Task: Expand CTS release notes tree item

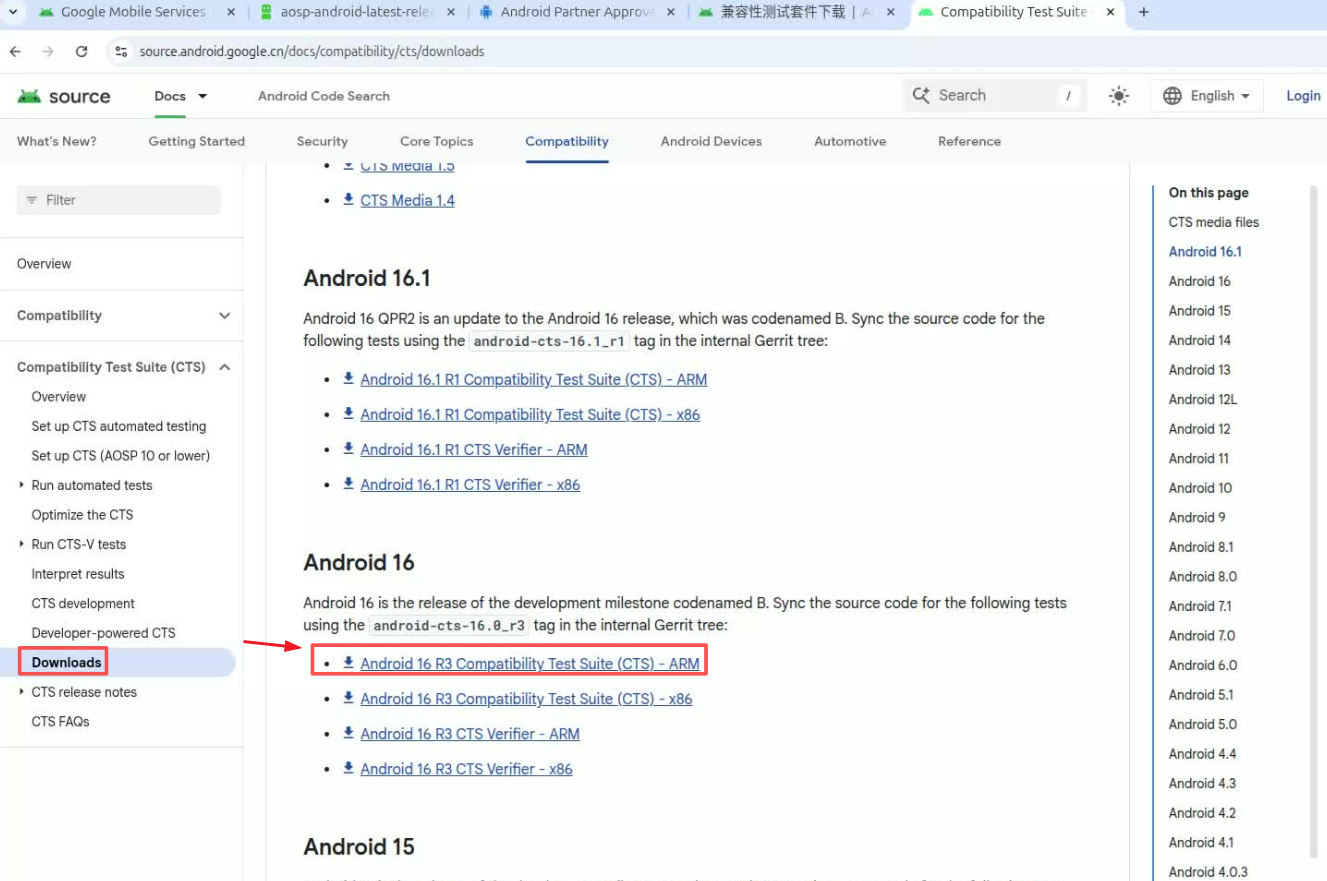Action: (x=22, y=692)
